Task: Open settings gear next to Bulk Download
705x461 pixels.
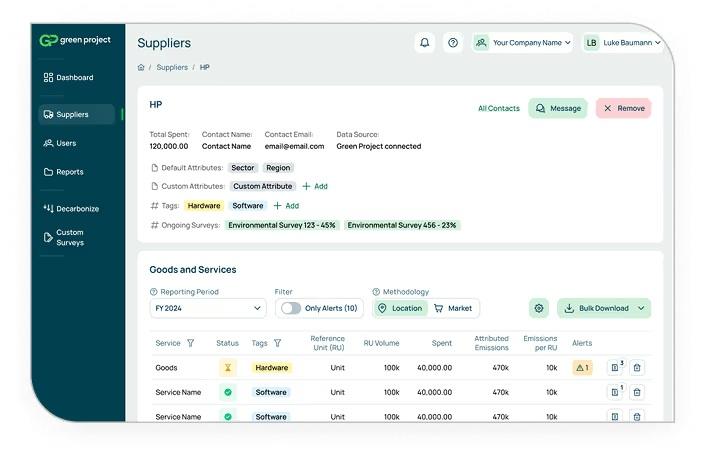Action: [539, 308]
